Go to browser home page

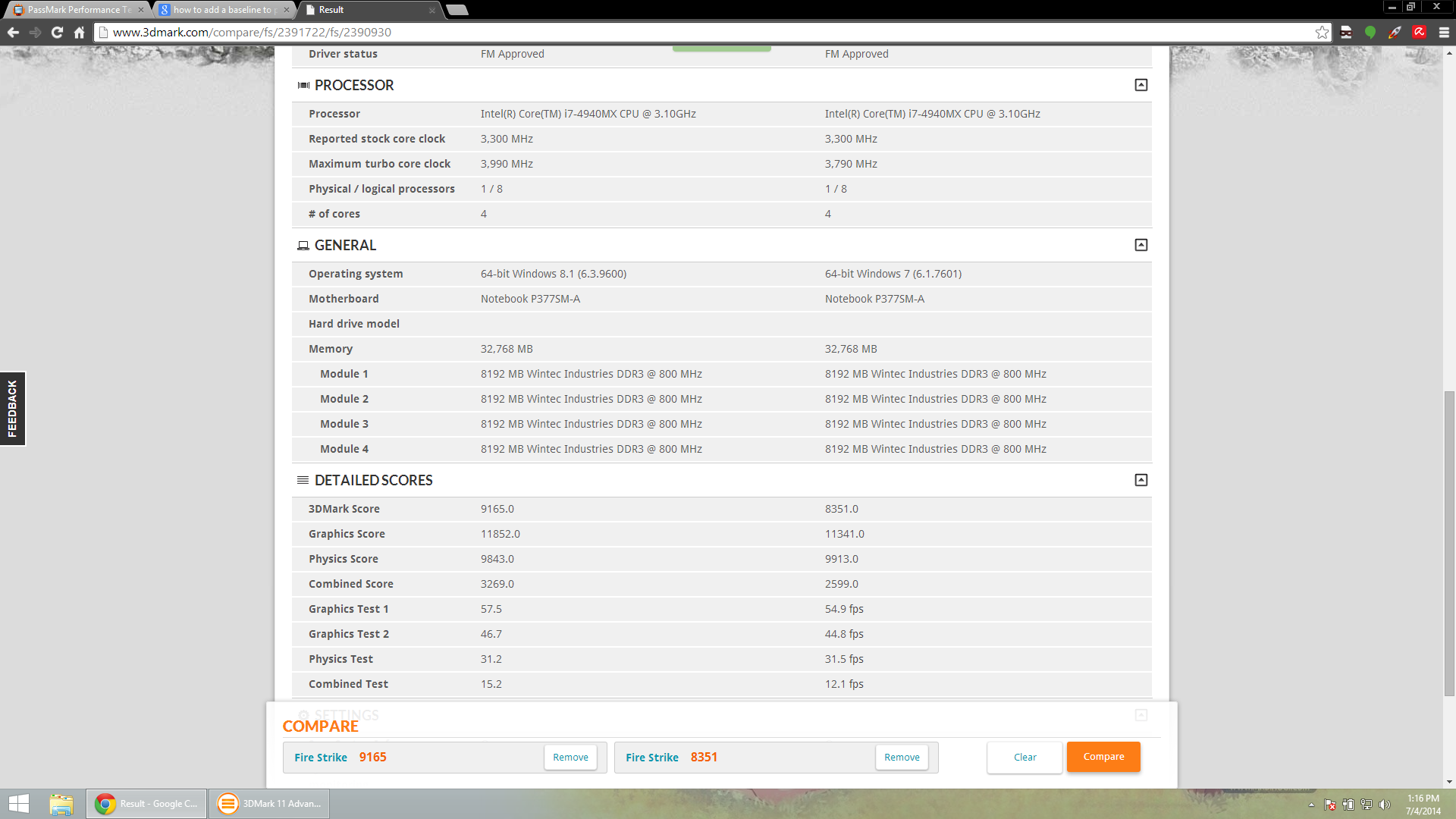pyautogui.click(x=79, y=33)
